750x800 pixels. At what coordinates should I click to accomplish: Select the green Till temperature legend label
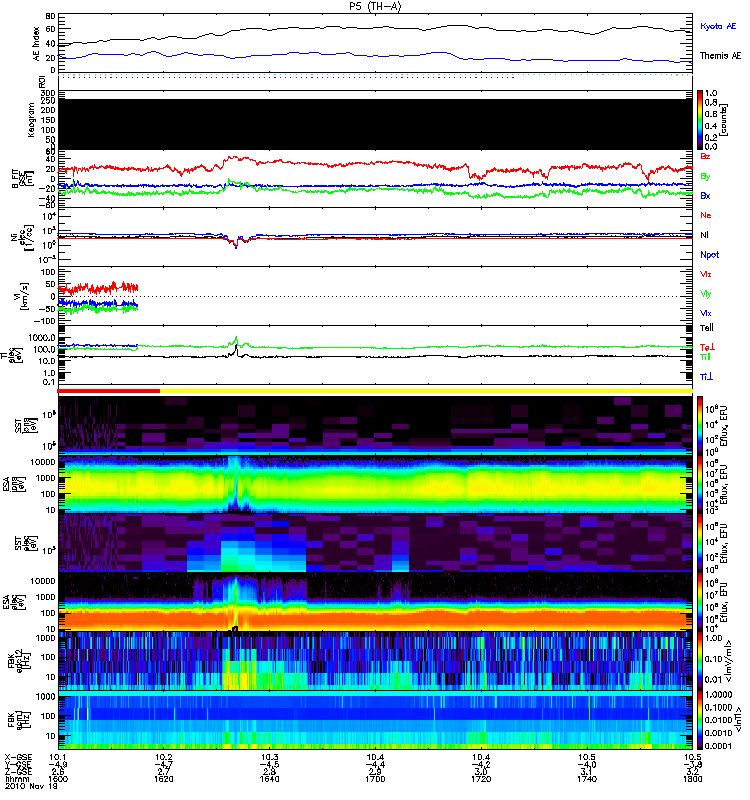coord(705,357)
